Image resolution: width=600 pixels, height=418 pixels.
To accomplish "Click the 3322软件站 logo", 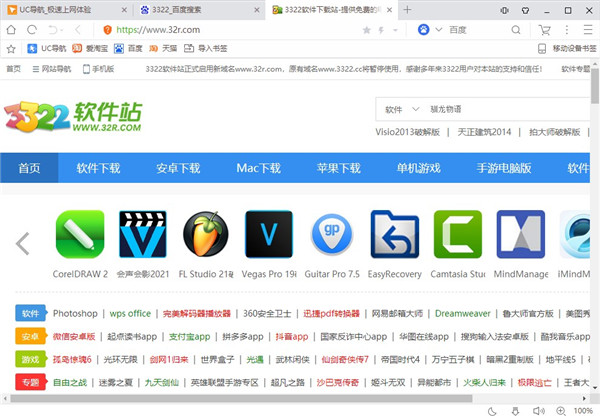I will pyautogui.click(x=73, y=117).
